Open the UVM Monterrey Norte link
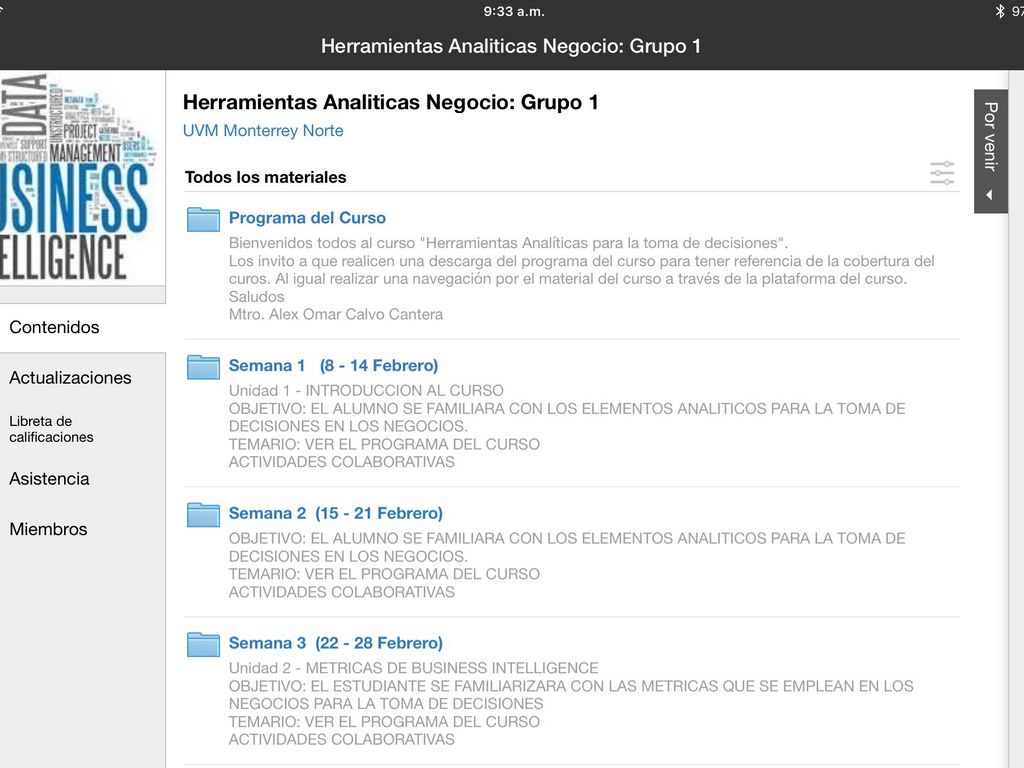The height and width of the screenshot is (768, 1024). tap(263, 131)
